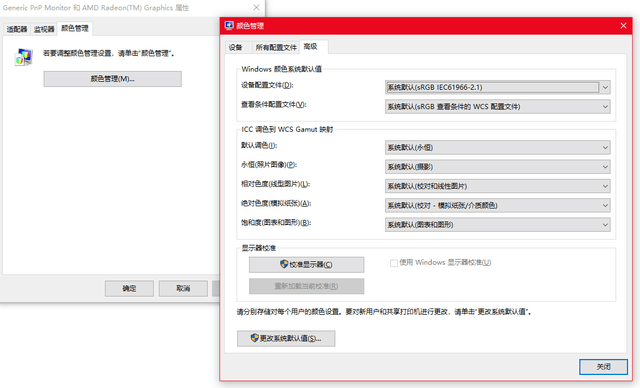The height and width of the screenshot is (388, 640).
Task: Click the 相对色度(线型图片)(L): label
Action: pos(276,184)
